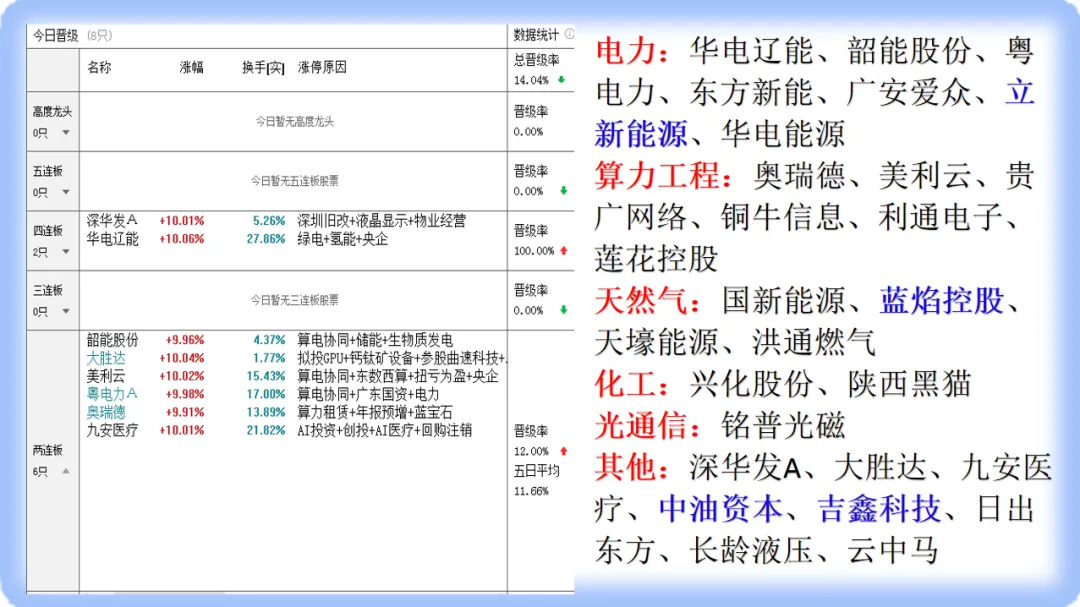Click the +9.96% gain for 韶能股份
Screen dimensions: 1080x607
click(x=185, y=340)
